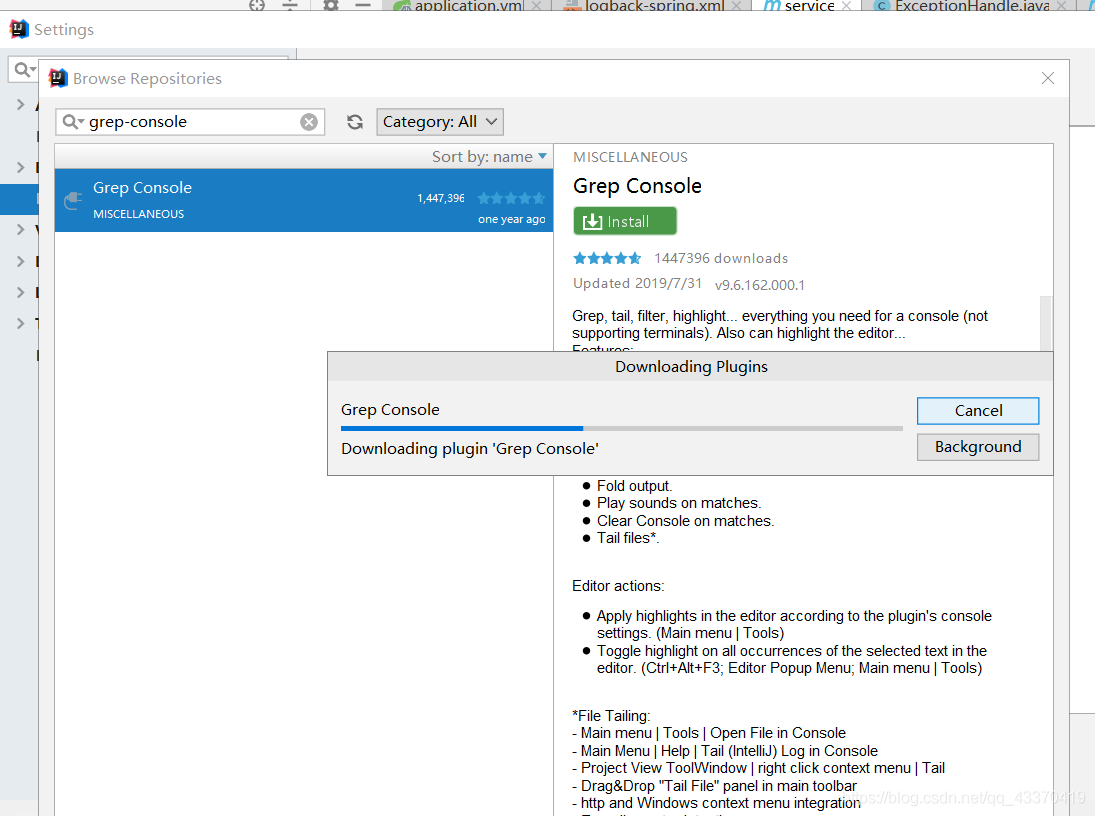Open the gear settings icon in toolbar
The width and height of the screenshot is (1095, 816).
click(x=330, y=4)
